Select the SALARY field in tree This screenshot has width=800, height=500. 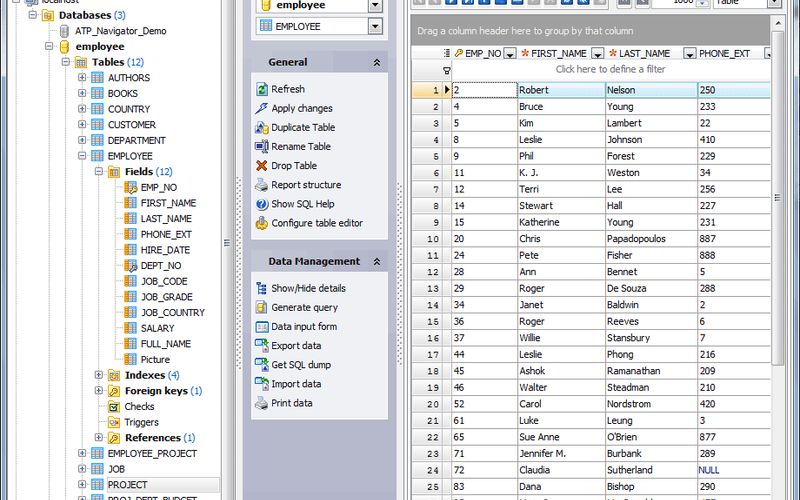pos(158,328)
